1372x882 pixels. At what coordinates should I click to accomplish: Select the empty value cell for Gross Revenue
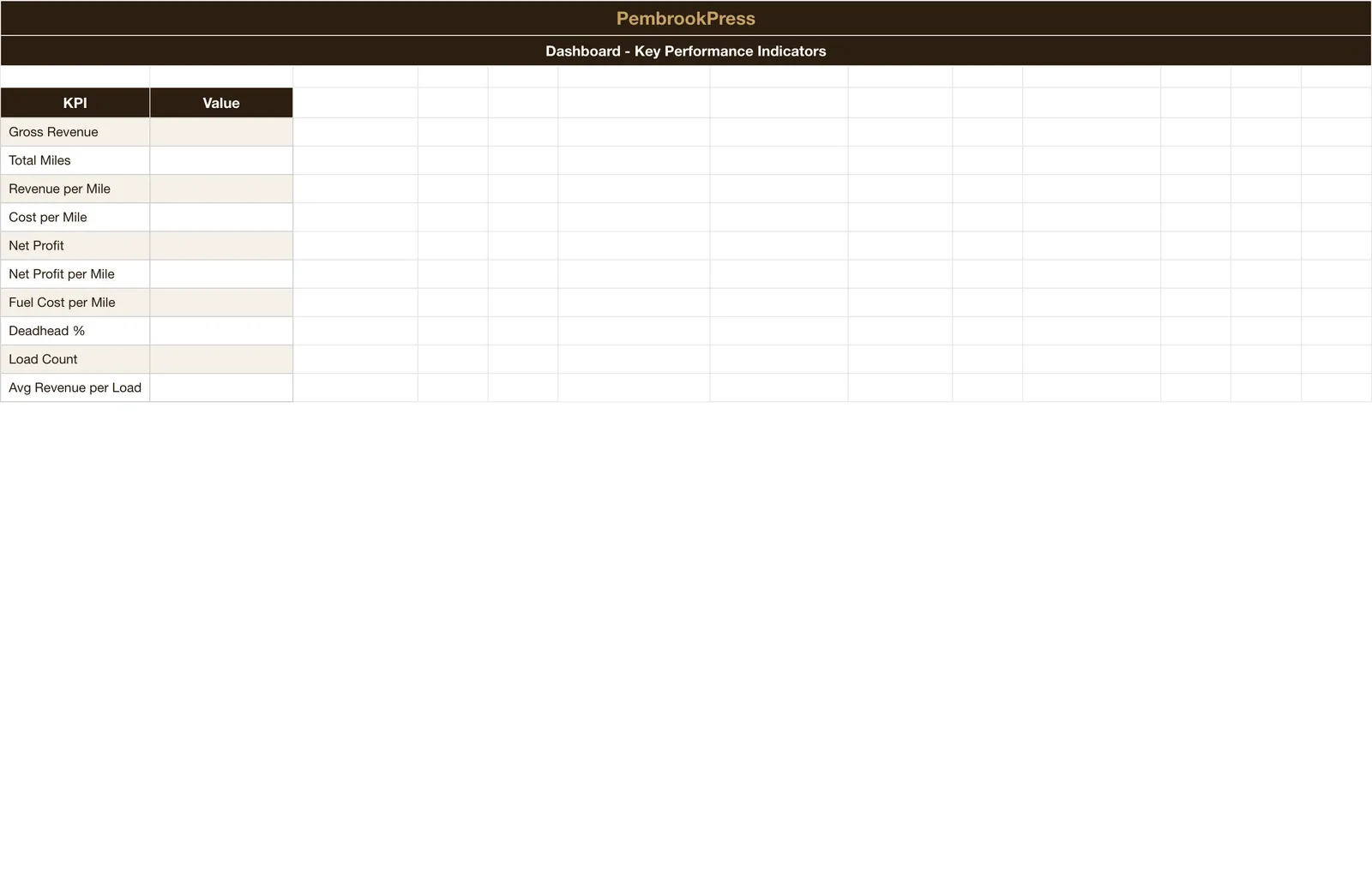221,132
